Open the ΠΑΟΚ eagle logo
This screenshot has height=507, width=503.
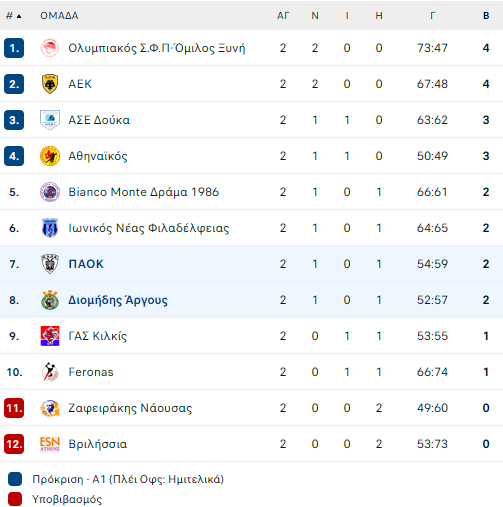point(50,264)
